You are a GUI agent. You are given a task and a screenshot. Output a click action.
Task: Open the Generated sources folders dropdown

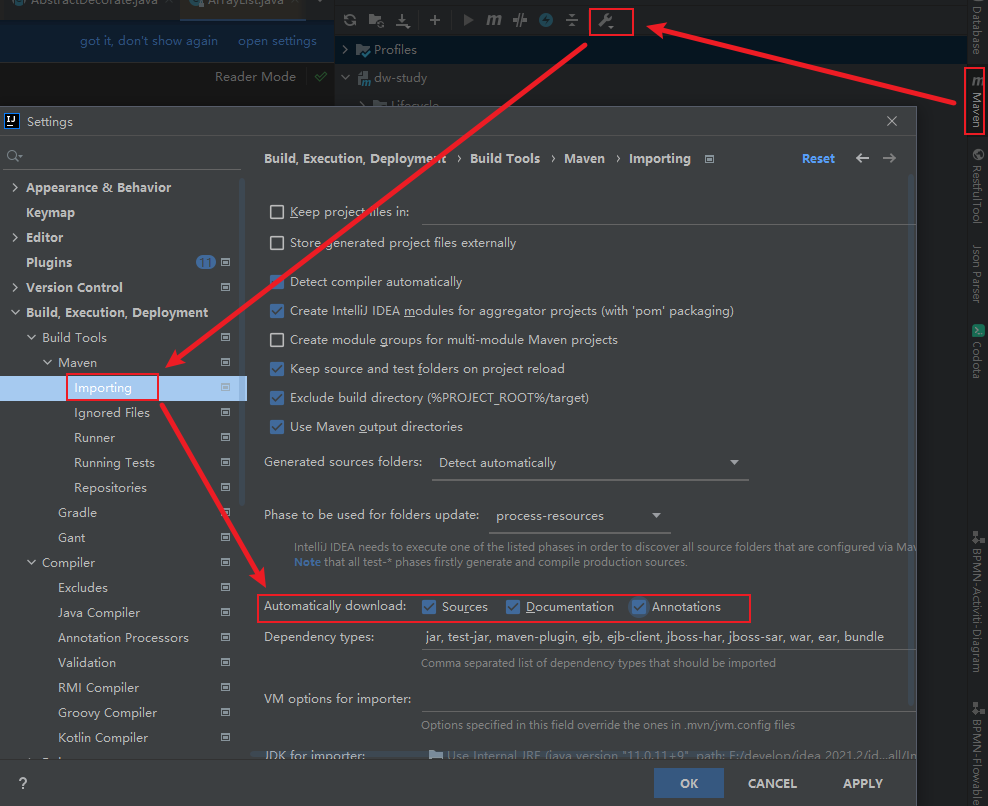(x=590, y=463)
